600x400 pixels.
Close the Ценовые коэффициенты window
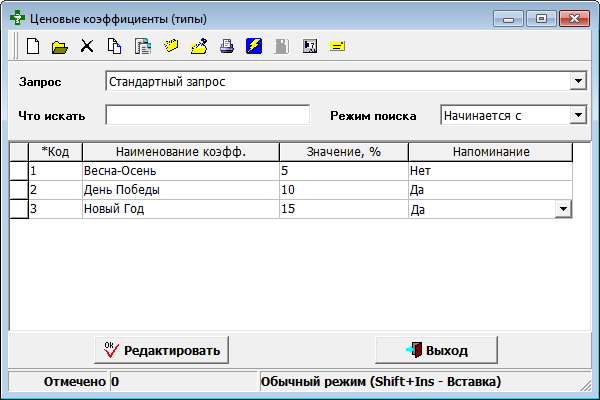[574, 18]
